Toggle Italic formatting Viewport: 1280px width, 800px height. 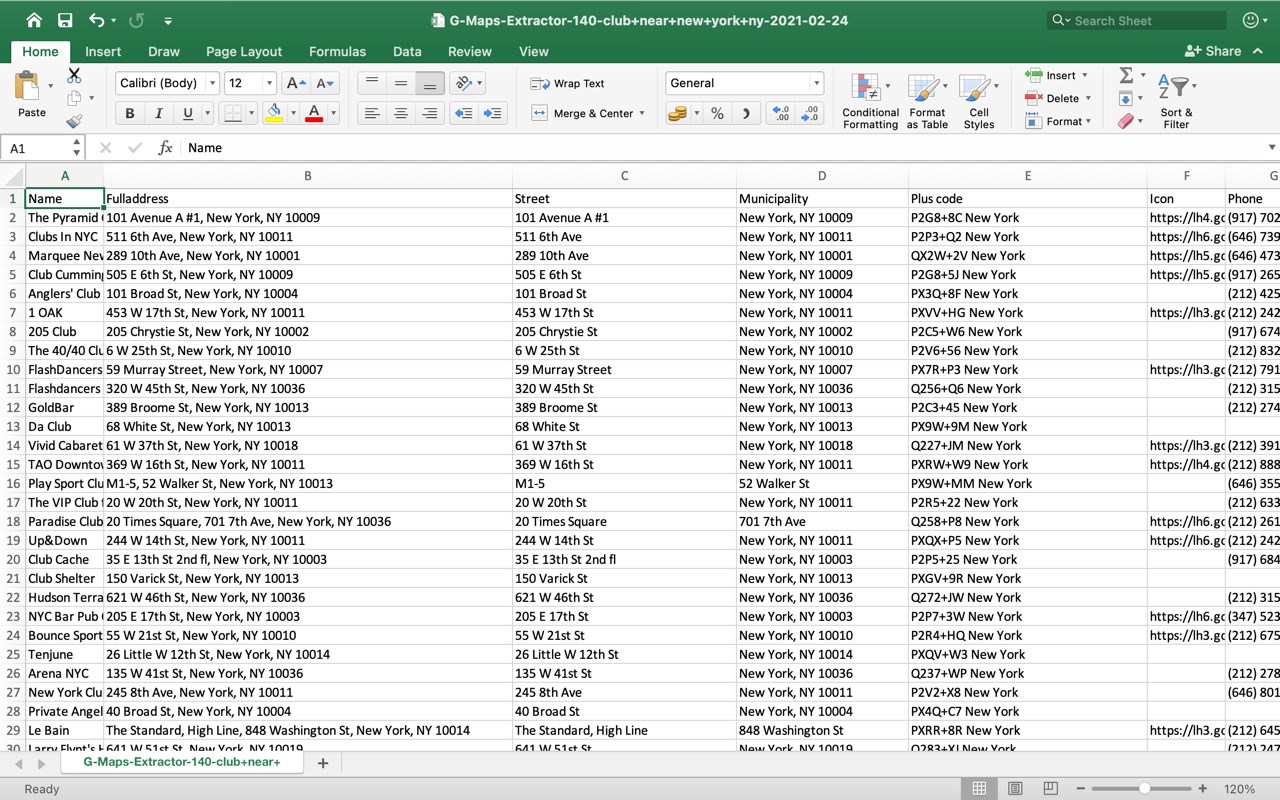[158, 113]
